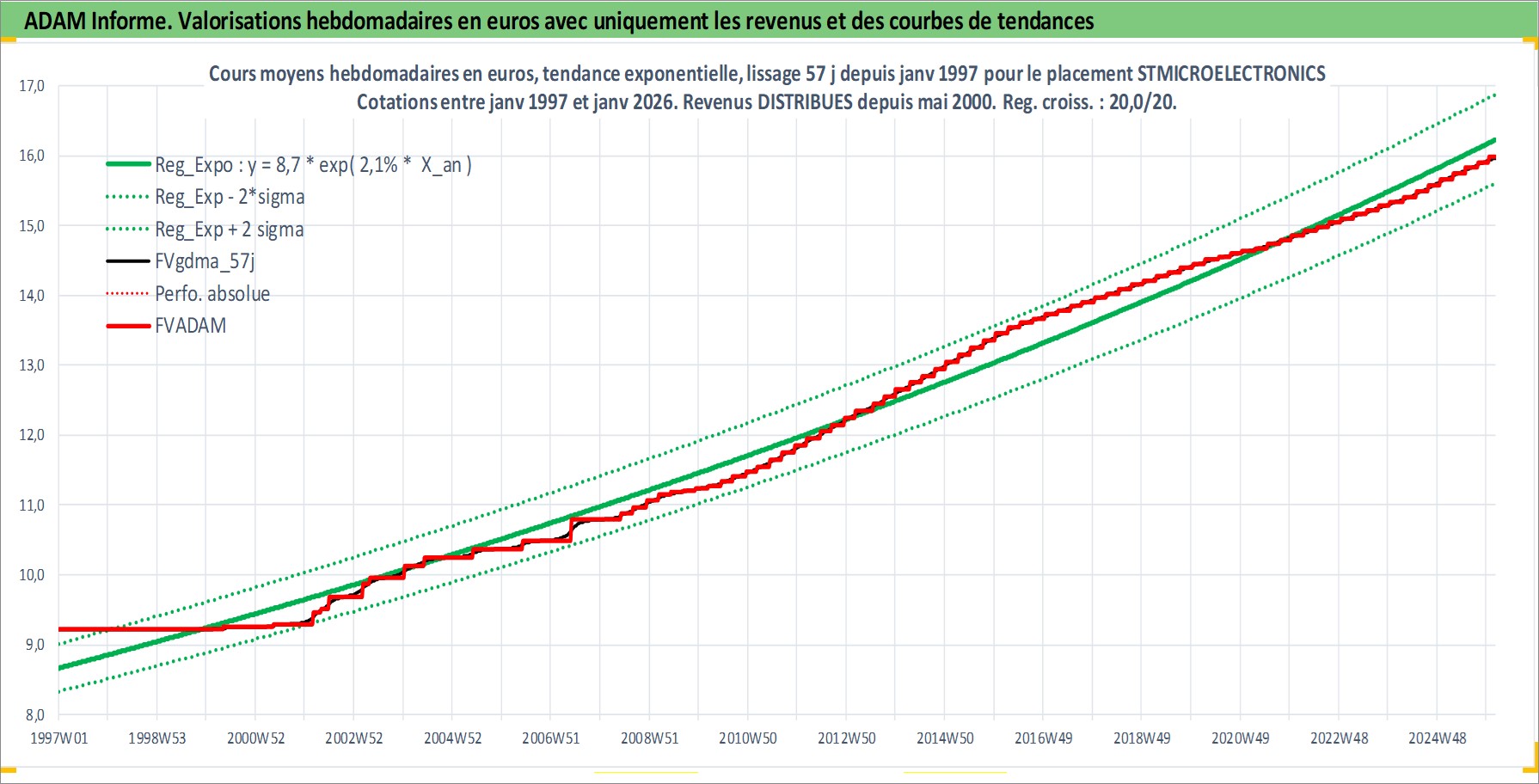This screenshot has width=1539, height=784.
Task: Click the y-axis label 9,0
Action: (x=34, y=645)
